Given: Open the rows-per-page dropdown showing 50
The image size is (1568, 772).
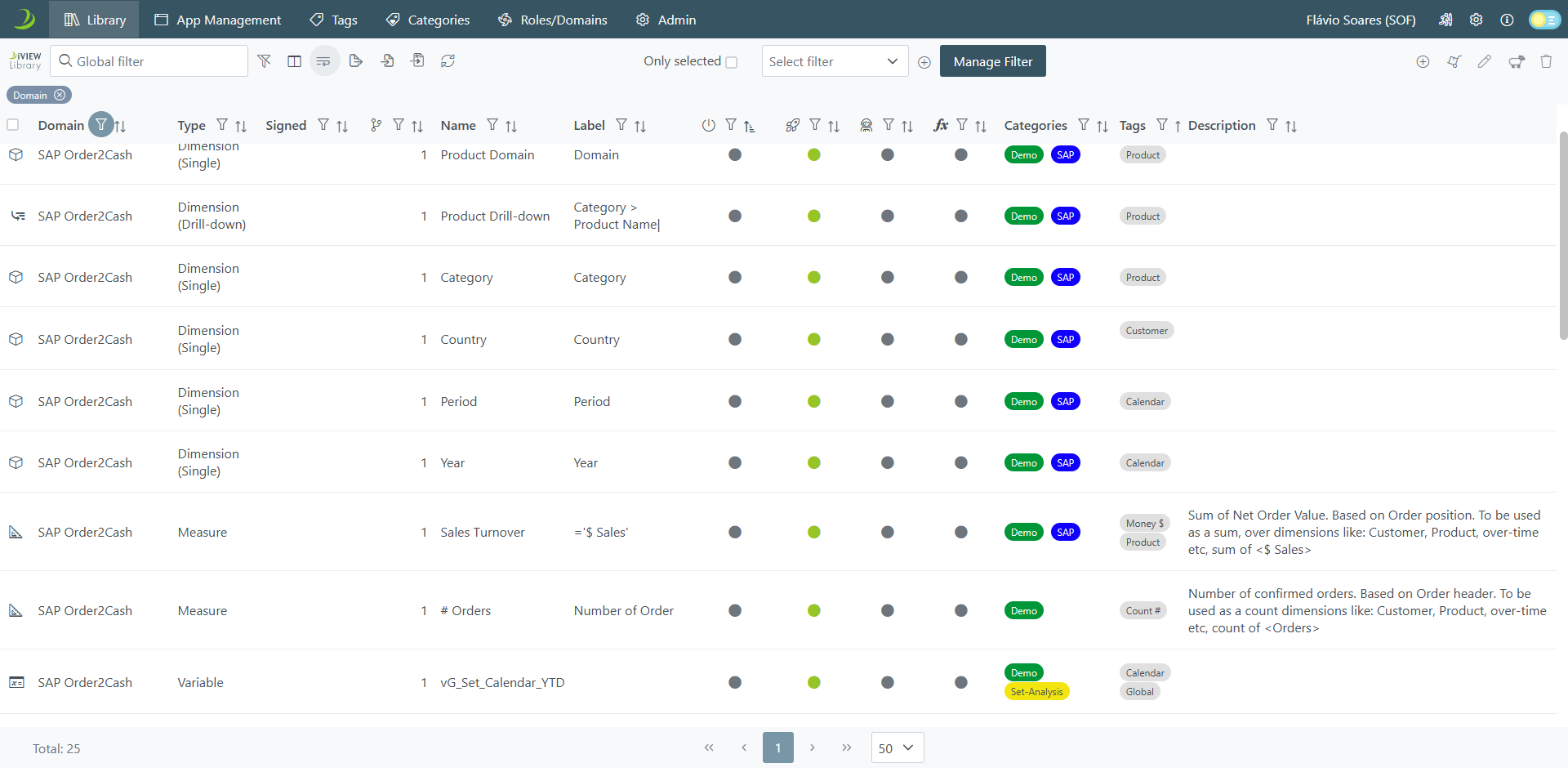Looking at the screenshot, I should coord(897,747).
